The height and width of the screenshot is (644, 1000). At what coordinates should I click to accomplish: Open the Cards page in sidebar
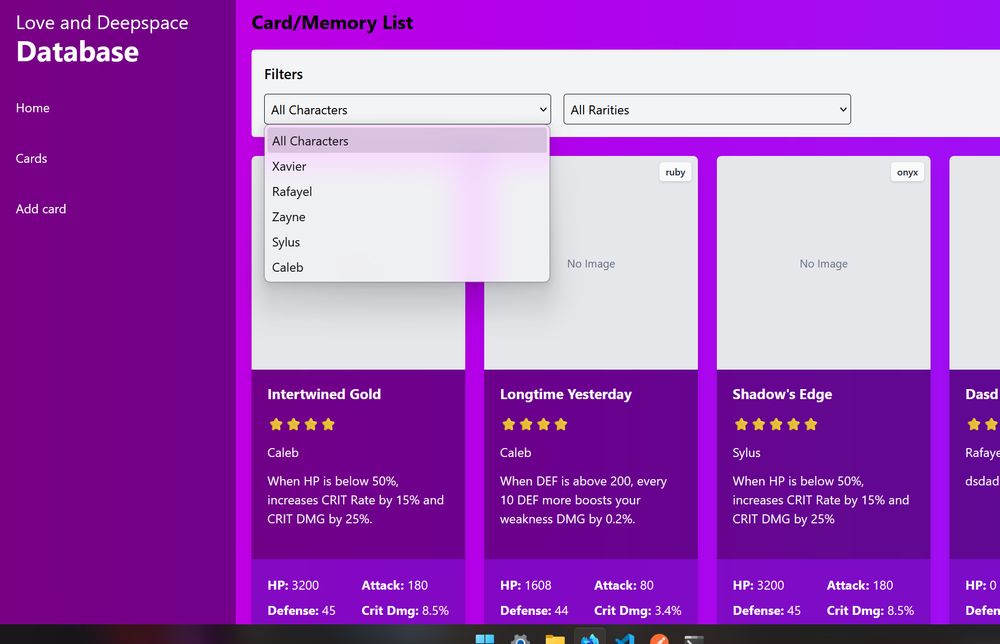coord(31,158)
